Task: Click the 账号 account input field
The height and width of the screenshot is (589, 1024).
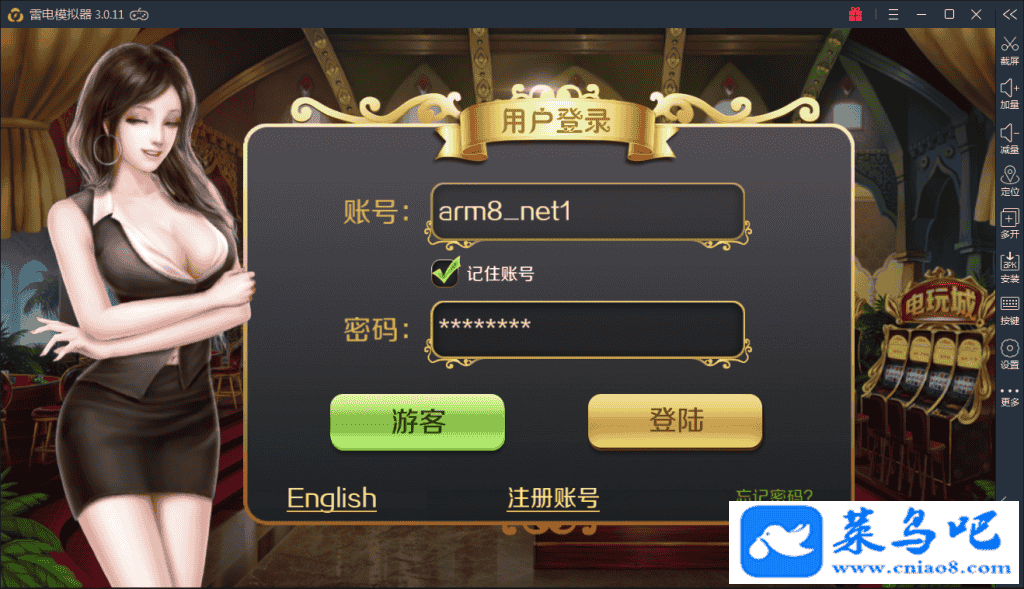Action: click(587, 212)
